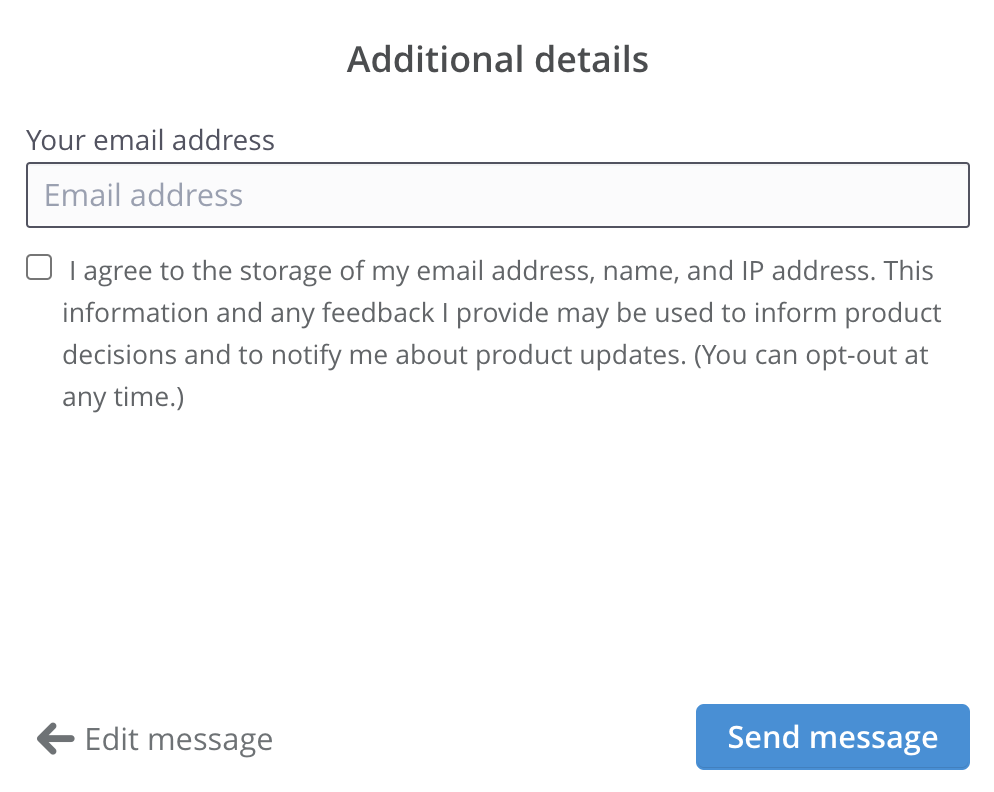Focus the field with Email address placeholder

[x=497, y=195]
